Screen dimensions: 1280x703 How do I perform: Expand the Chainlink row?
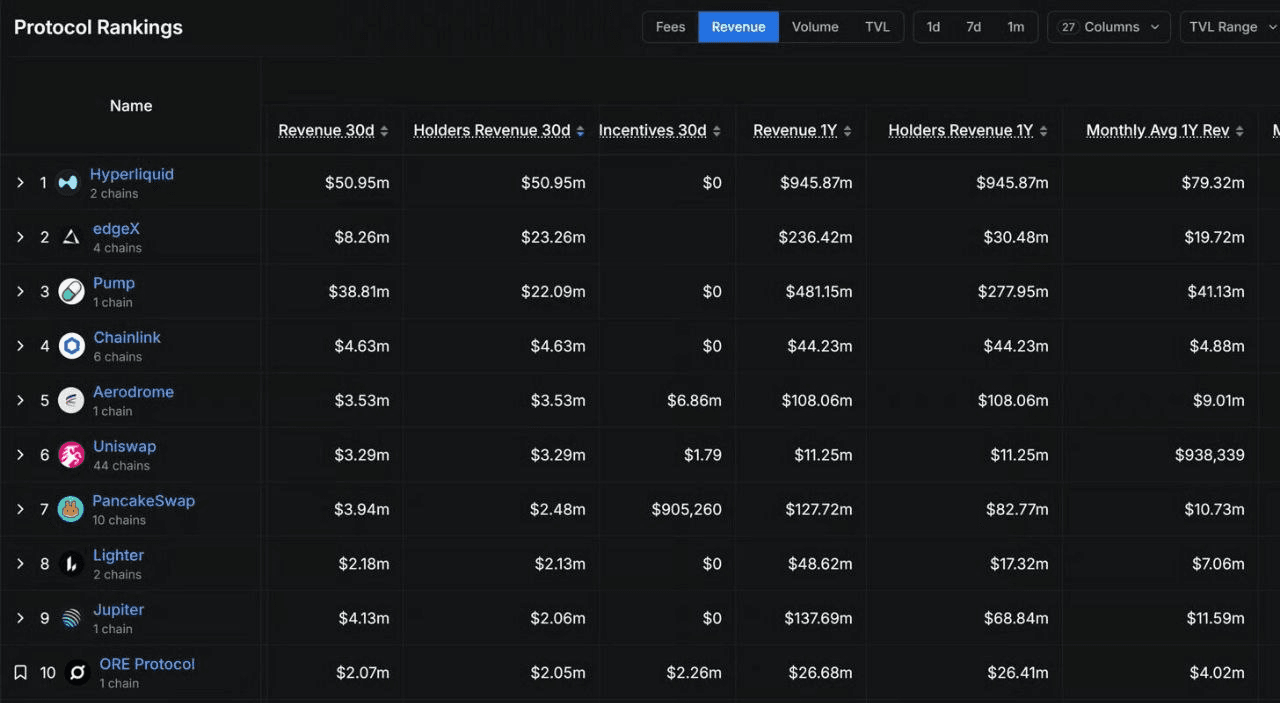coord(20,346)
